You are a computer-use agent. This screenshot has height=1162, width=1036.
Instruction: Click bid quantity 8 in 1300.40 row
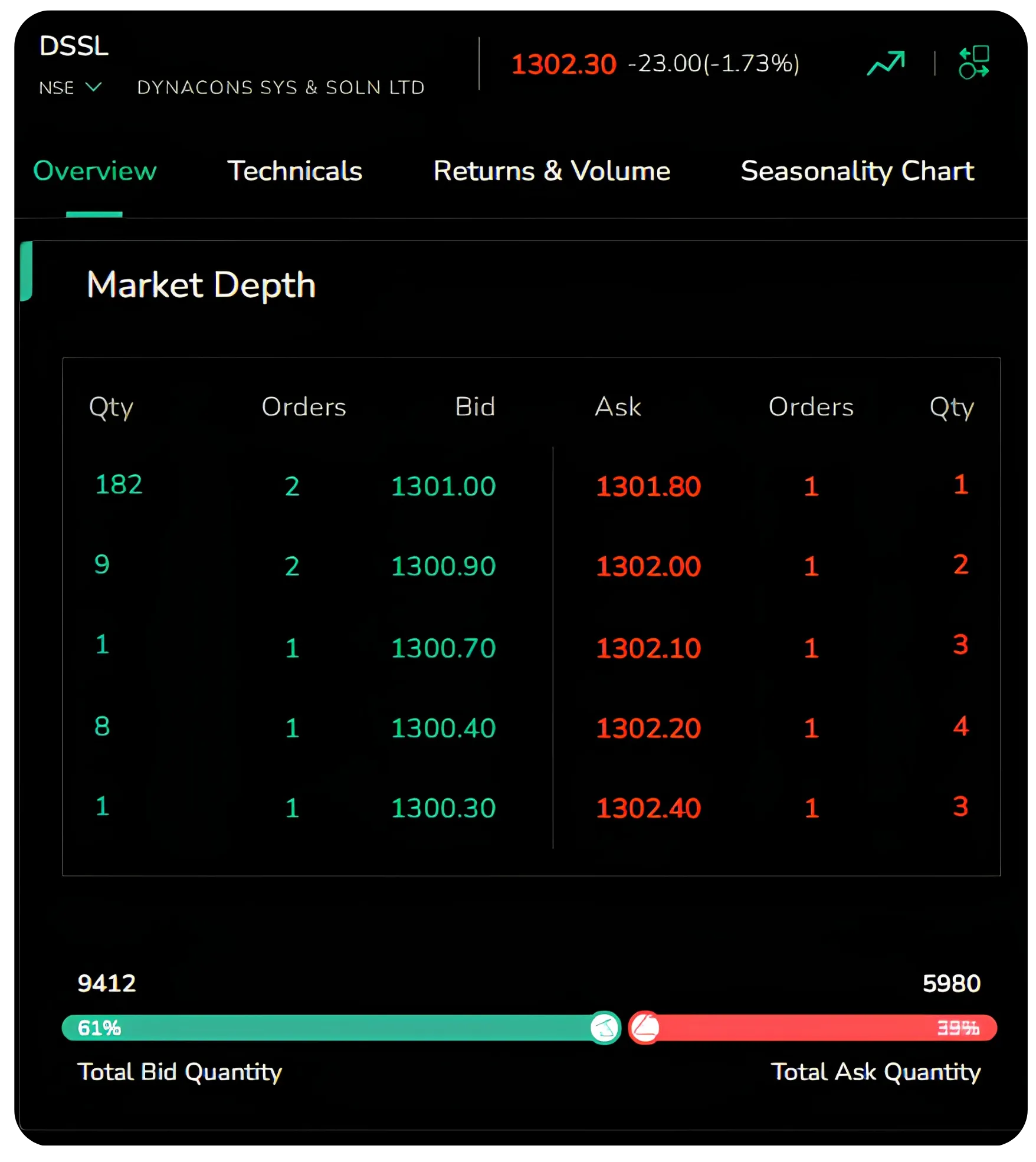102,726
